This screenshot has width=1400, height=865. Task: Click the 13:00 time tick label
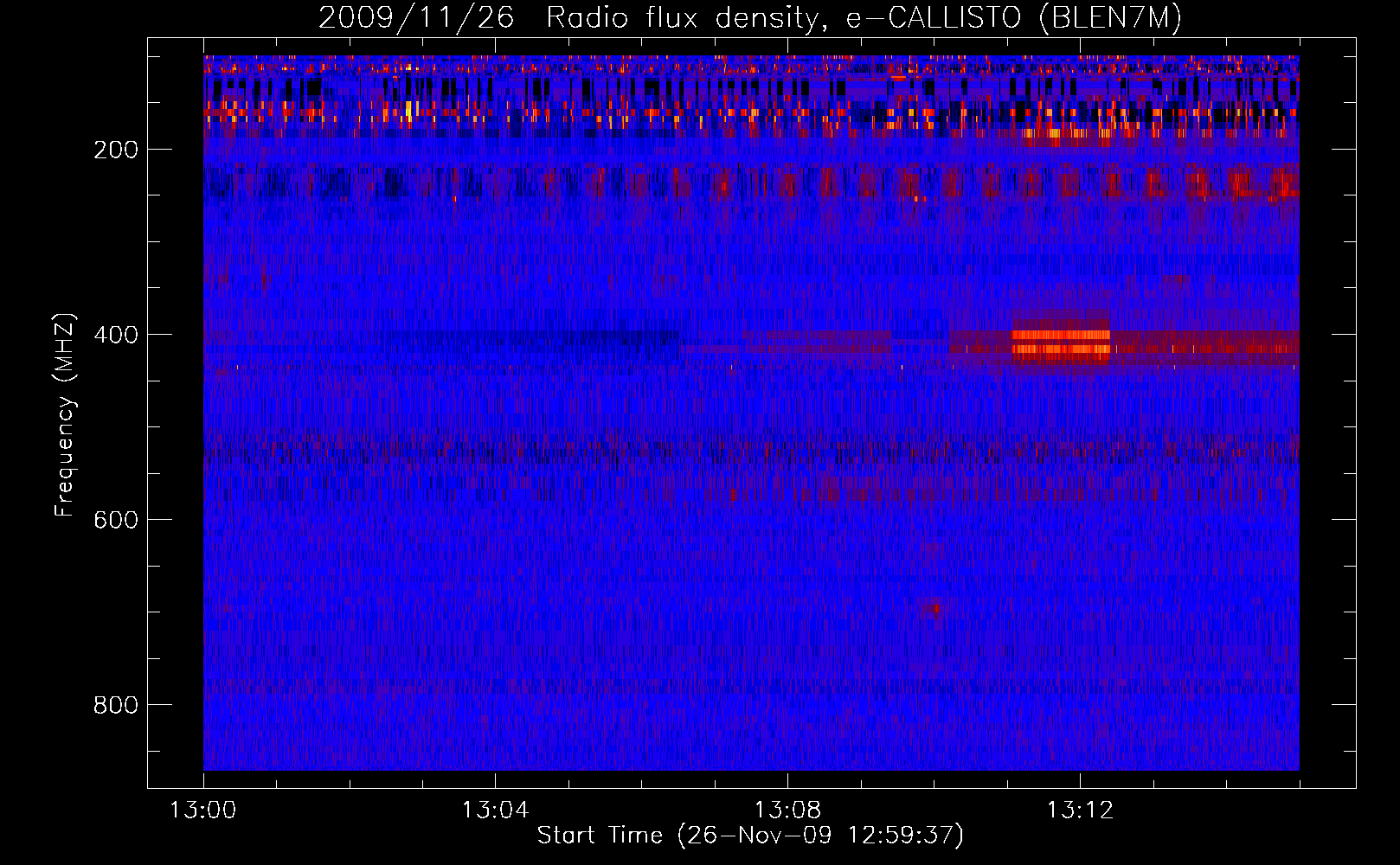[202, 811]
